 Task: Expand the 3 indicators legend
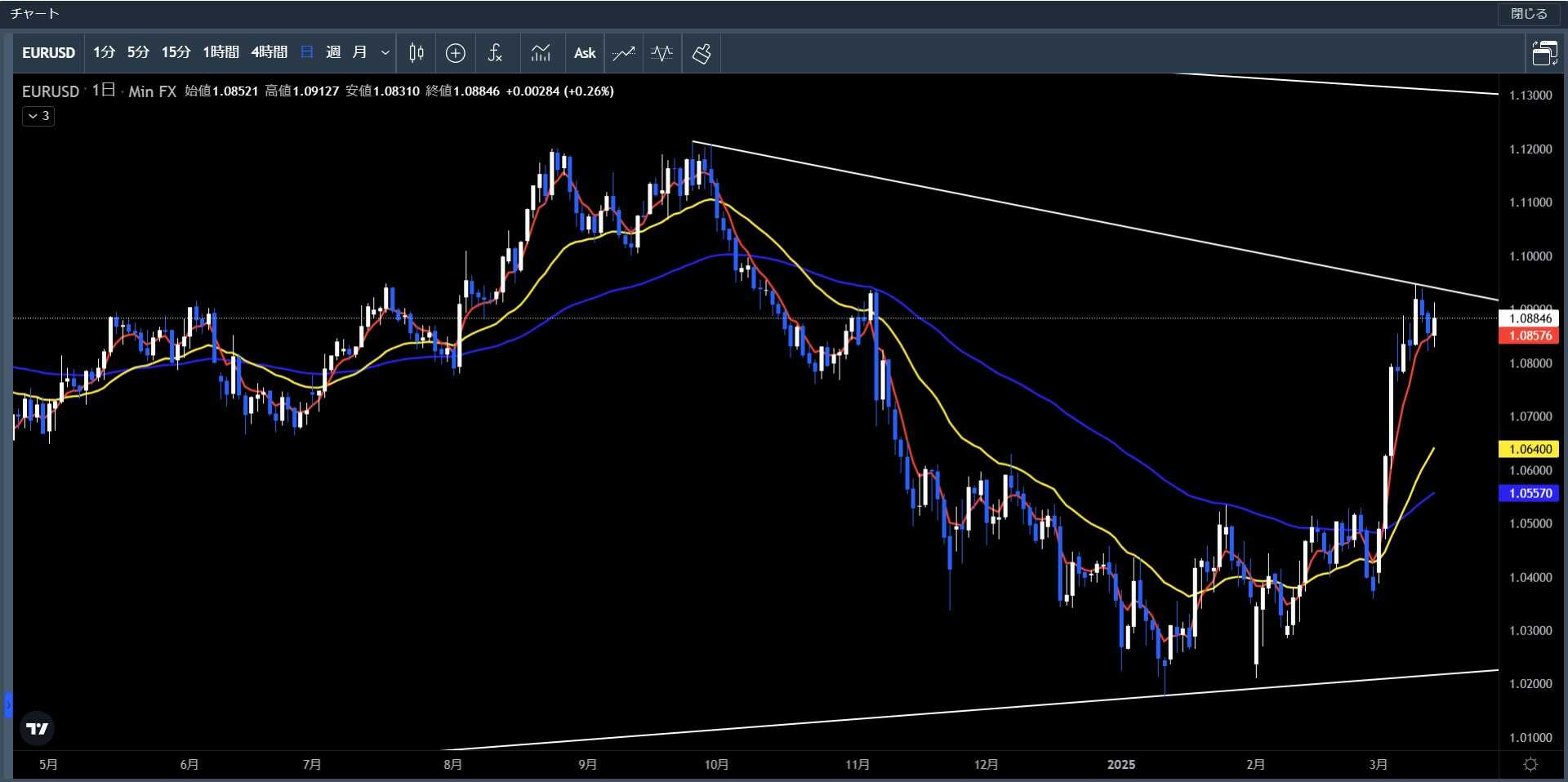click(38, 116)
